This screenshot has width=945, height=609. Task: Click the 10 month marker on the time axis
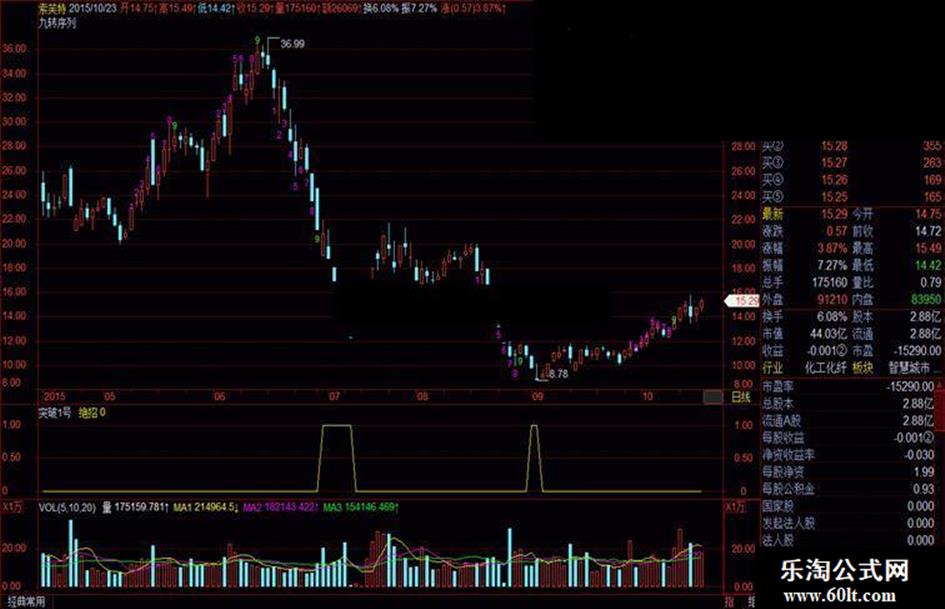647,397
